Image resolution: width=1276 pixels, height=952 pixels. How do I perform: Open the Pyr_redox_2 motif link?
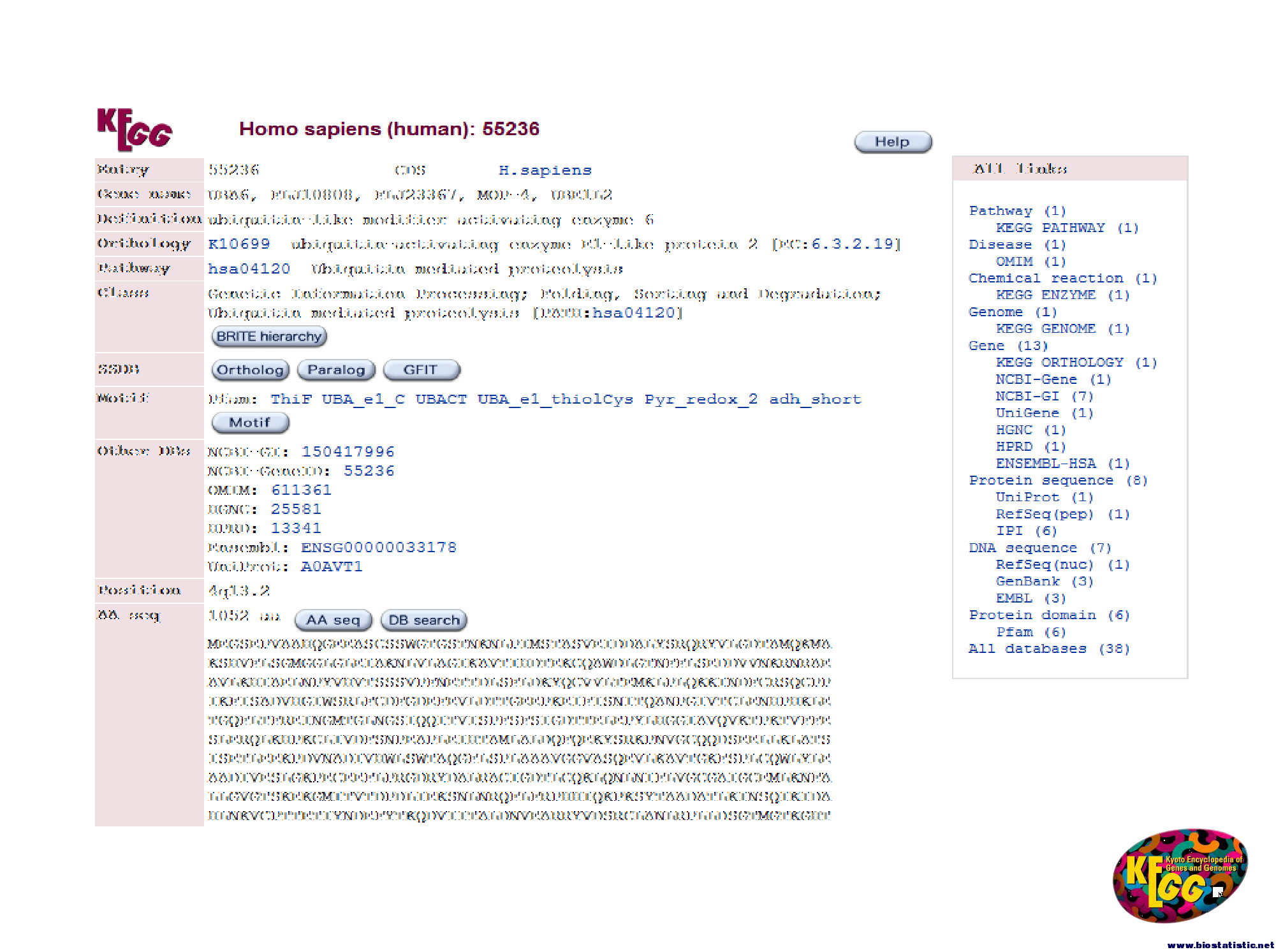[701, 399]
